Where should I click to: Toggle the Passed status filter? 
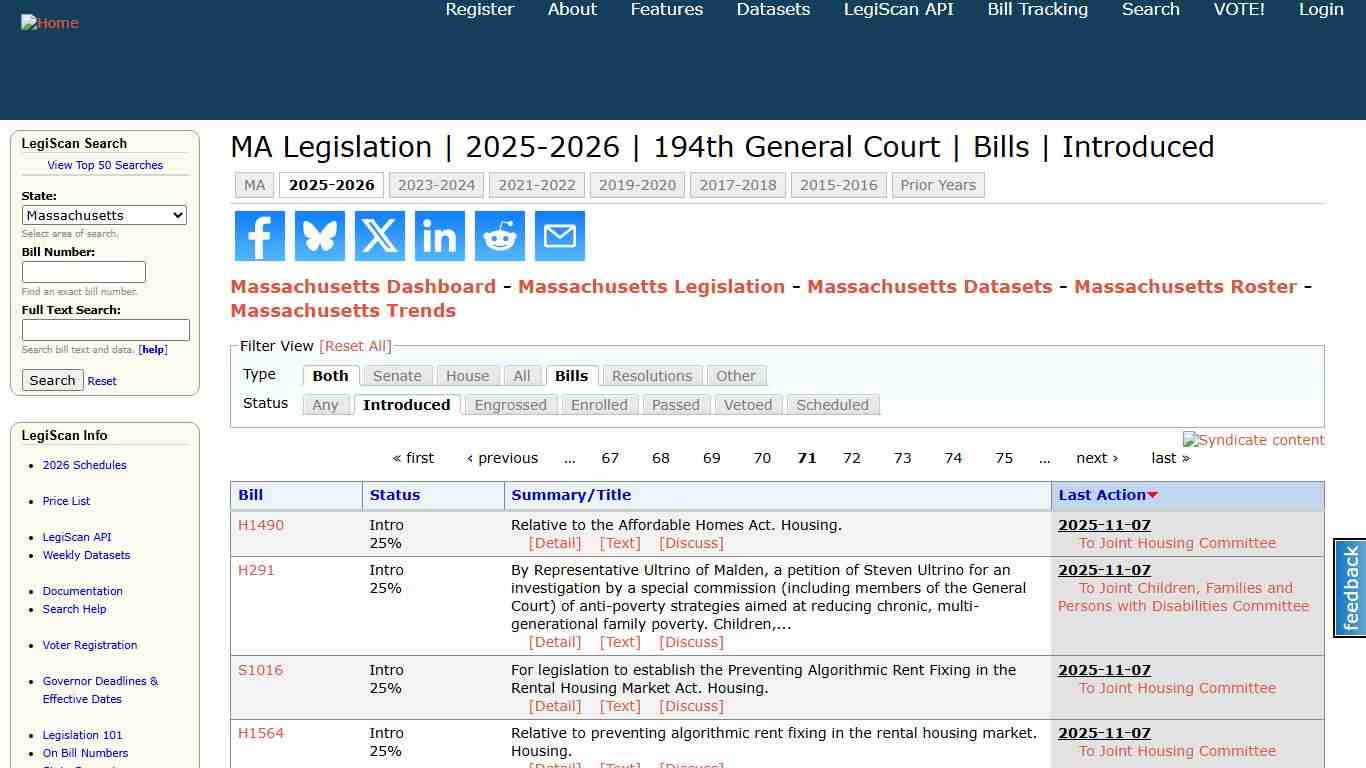675,404
